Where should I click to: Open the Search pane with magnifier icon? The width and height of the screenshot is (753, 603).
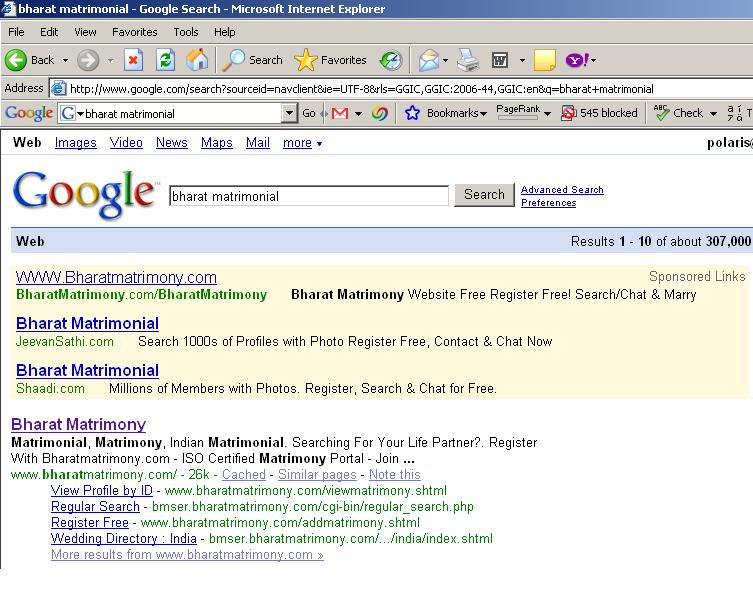point(234,60)
